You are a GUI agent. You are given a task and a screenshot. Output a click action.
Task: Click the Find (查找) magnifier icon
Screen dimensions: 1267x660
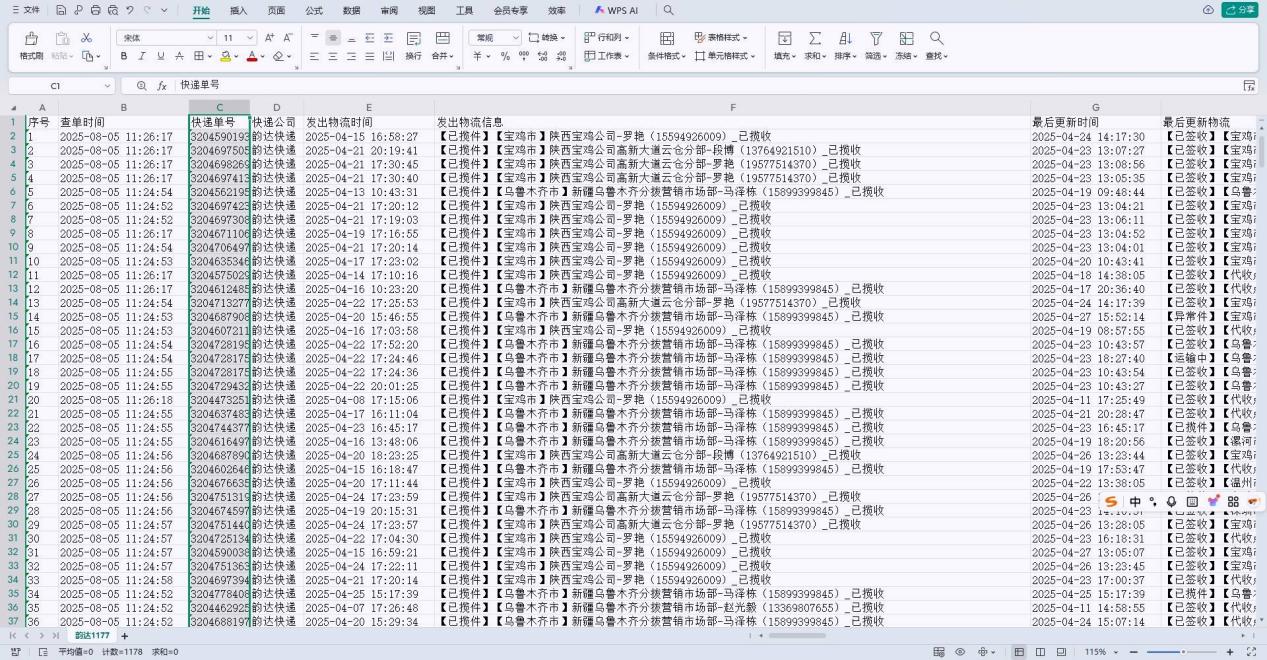point(936,38)
